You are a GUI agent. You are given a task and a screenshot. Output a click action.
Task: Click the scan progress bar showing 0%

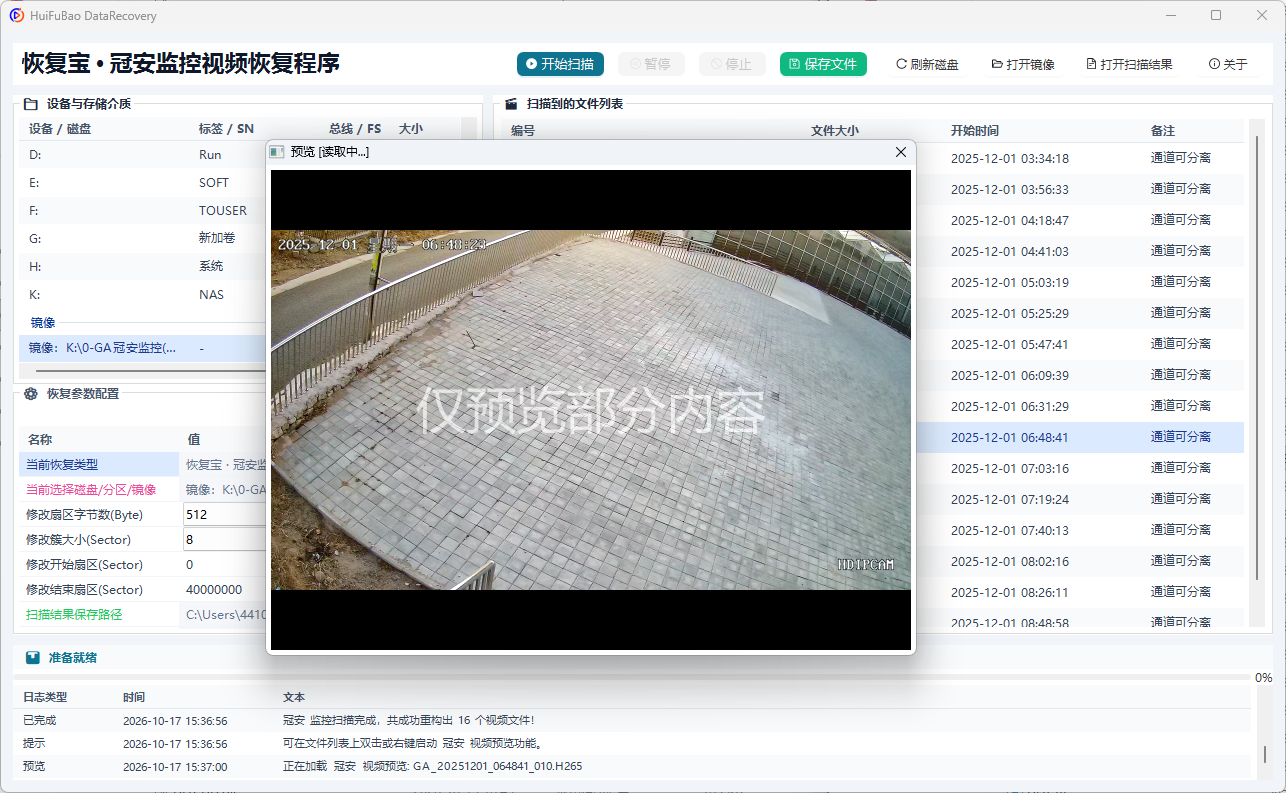tap(634, 678)
